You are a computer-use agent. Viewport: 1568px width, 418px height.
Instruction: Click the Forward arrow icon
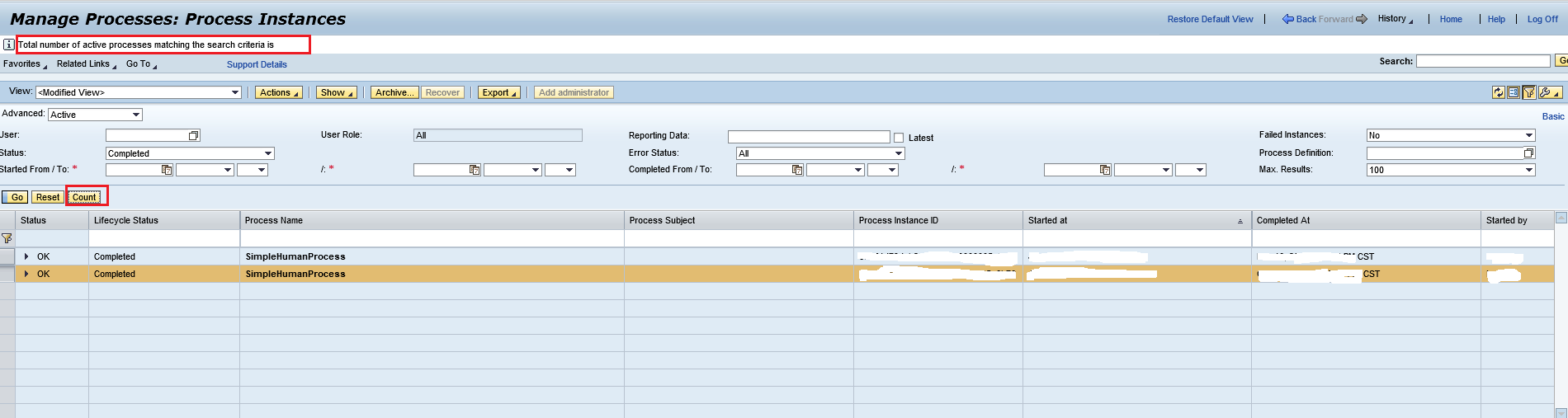[x=1362, y=19]
